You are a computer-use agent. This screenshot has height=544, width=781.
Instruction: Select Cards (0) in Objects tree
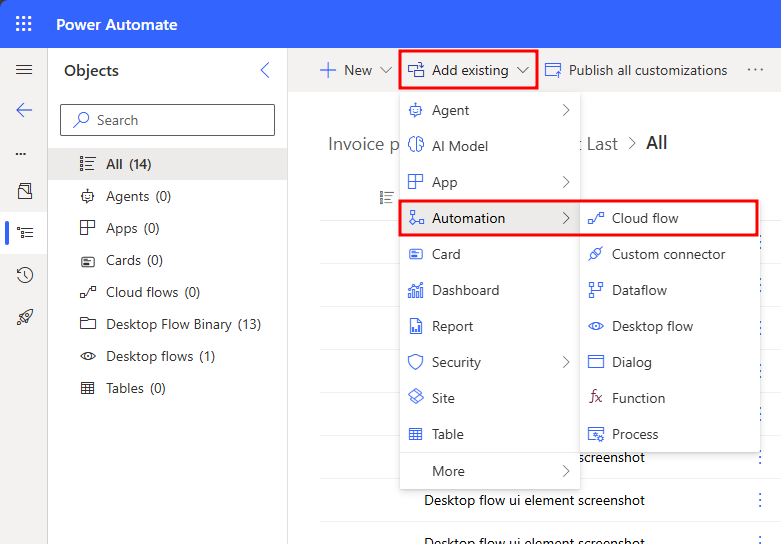coord(167,260)
